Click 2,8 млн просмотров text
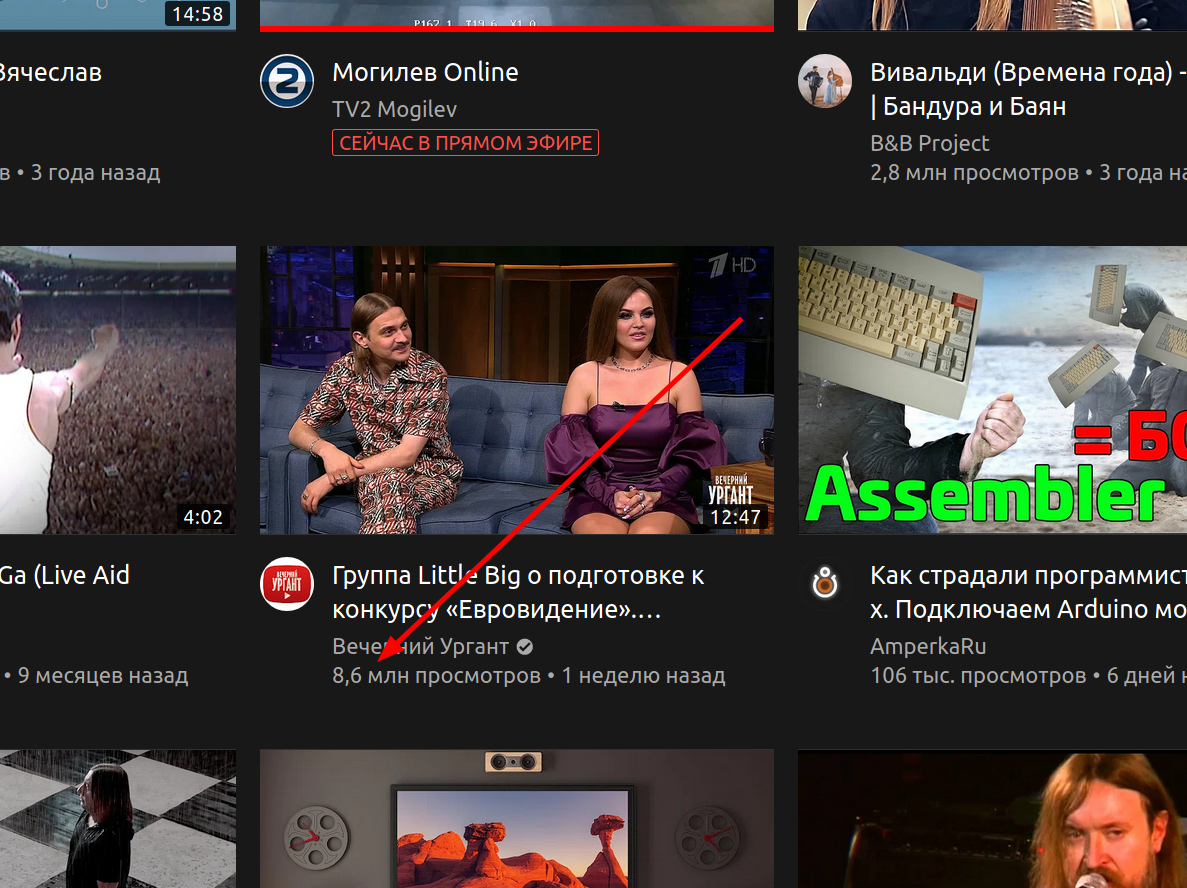This screenshot has width=1187, height=888. (974, 173)
